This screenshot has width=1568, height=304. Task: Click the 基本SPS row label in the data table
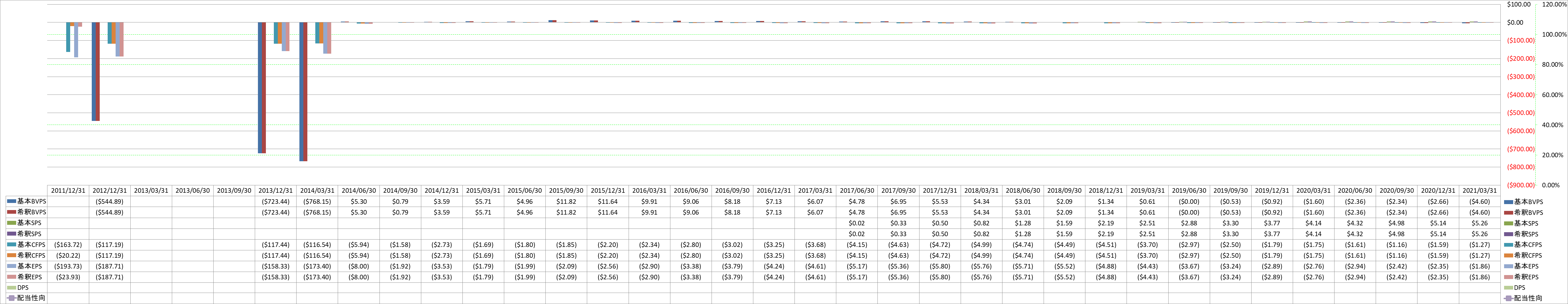click(29, 223)
